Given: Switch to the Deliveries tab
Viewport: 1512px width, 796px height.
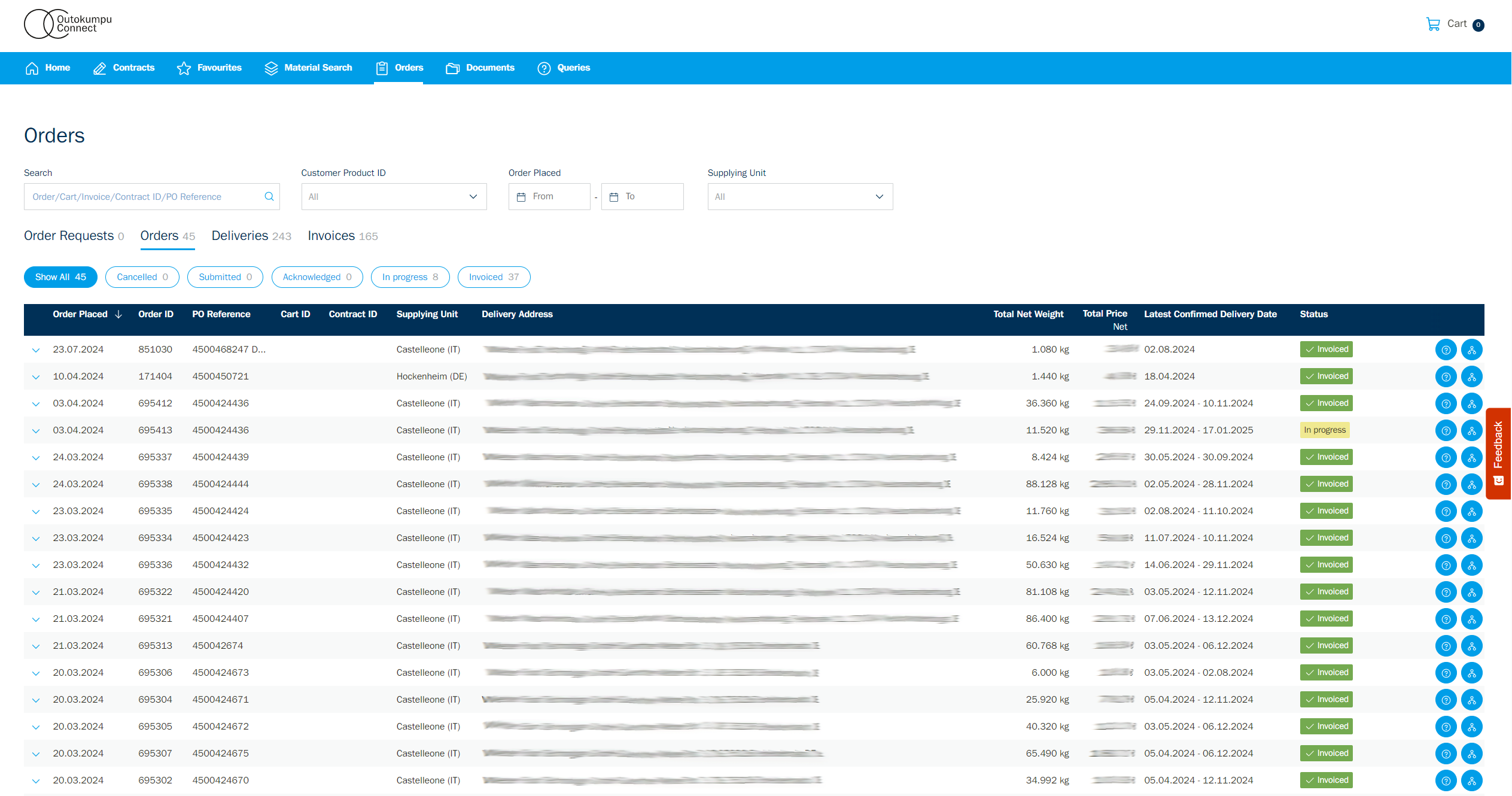Looking at the screenshot, I should pyautogui.click(x=251, y=236).
